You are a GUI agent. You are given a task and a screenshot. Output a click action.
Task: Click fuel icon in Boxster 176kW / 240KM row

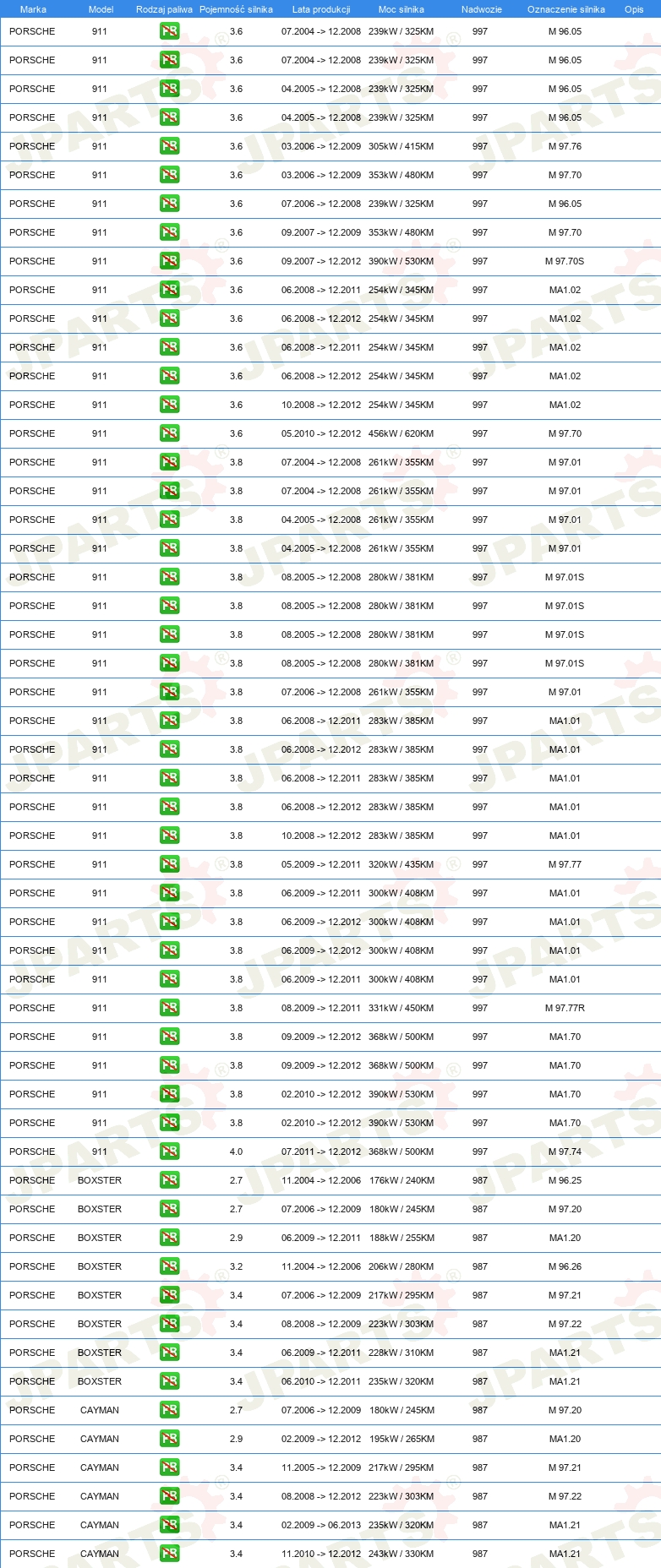pyautogui.click(x=169, y=1180)
